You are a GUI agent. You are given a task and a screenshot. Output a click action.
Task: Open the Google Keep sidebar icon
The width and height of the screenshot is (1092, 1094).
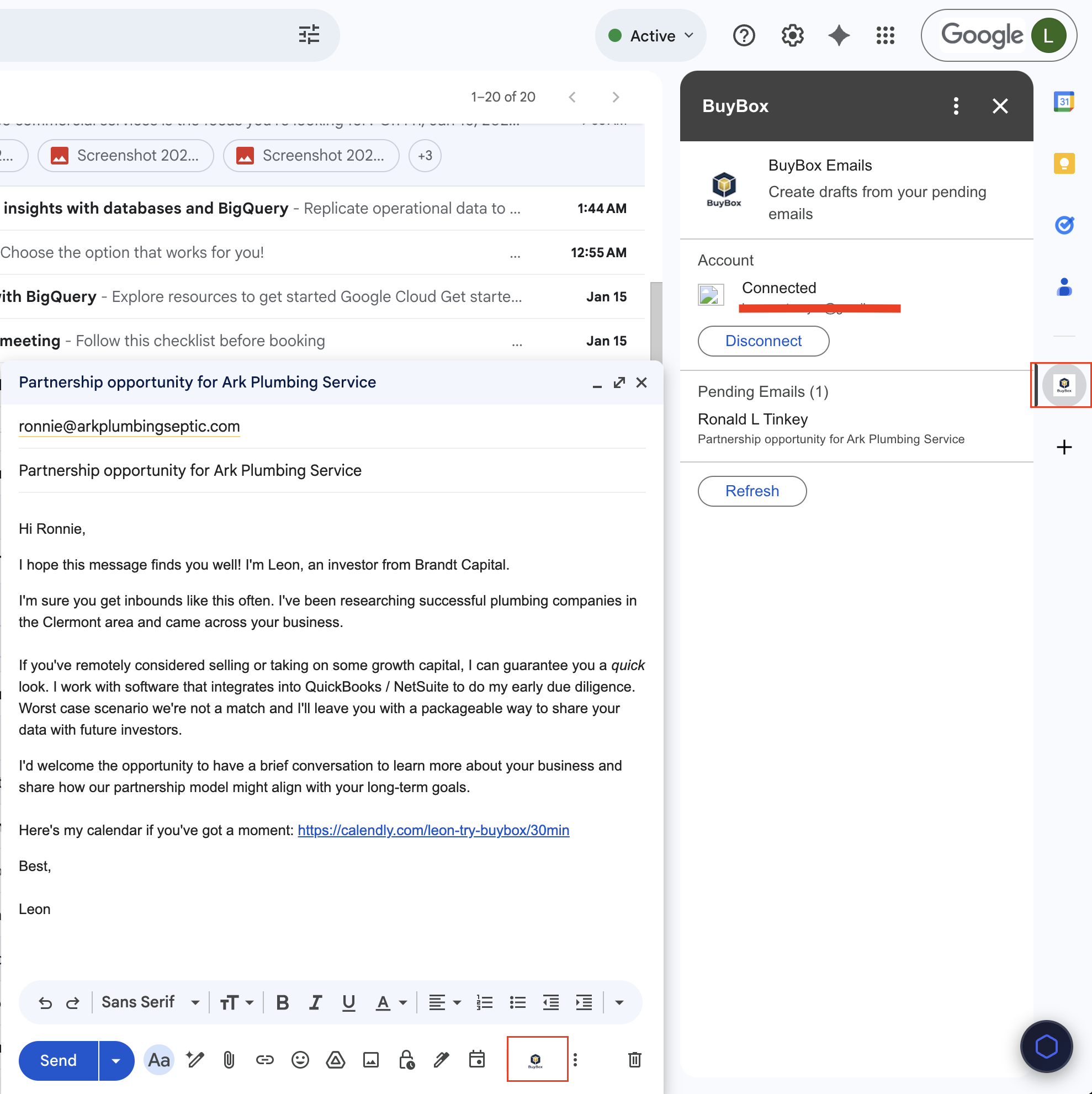[1064, 163]
